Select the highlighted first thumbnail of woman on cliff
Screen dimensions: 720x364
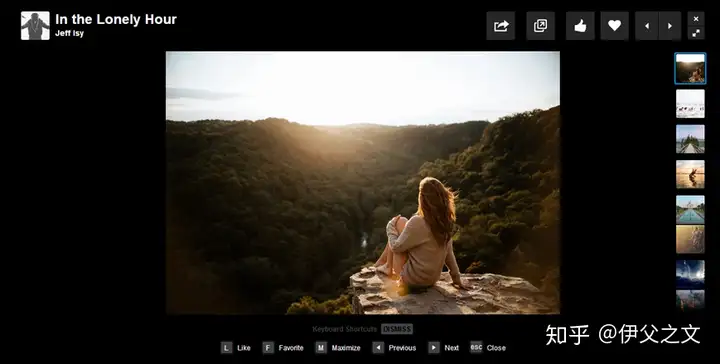pos(690,68)
